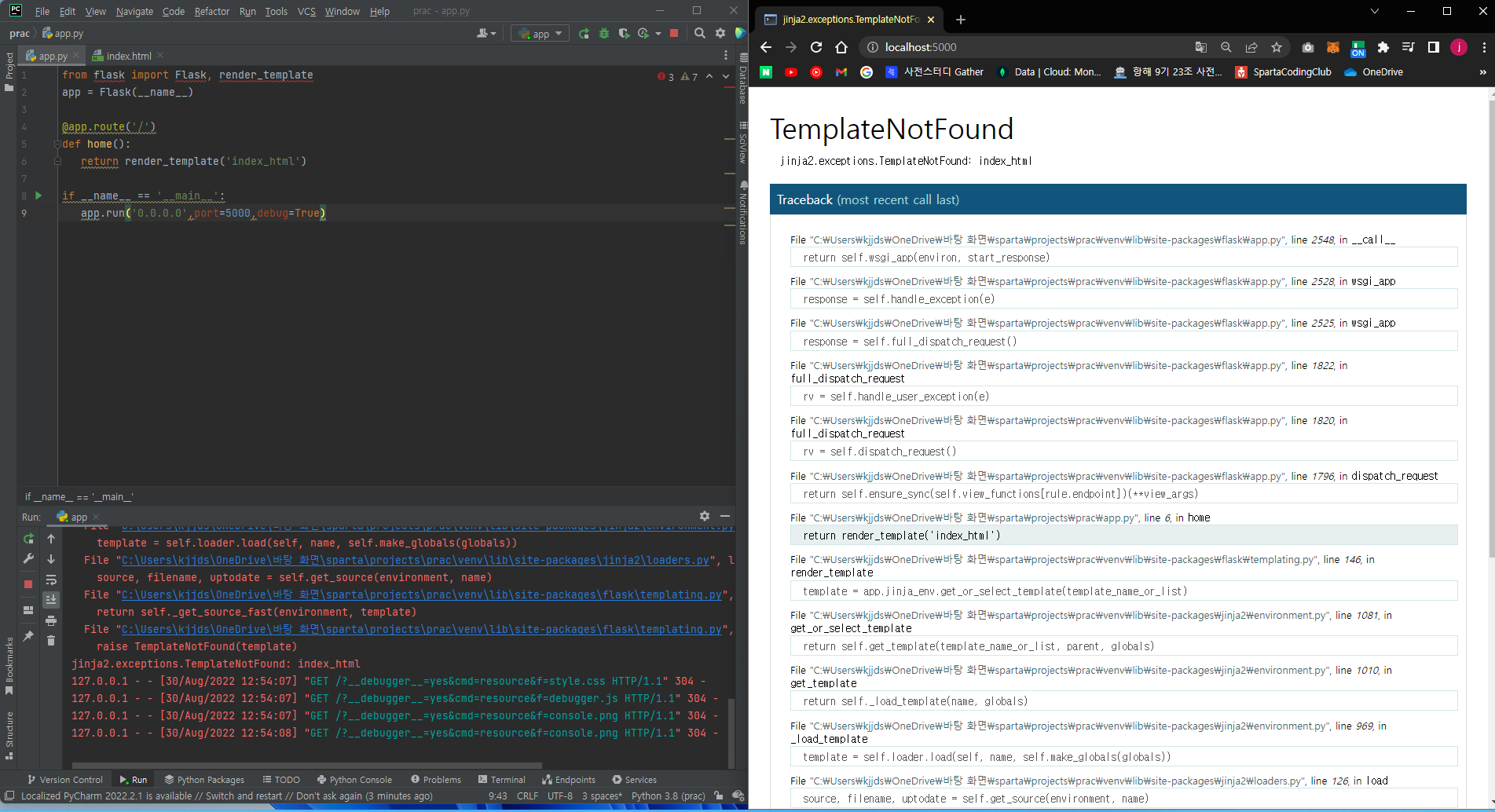Open the TODO tool window
The width and height of the screenshot is (1495, 812).
281,780
